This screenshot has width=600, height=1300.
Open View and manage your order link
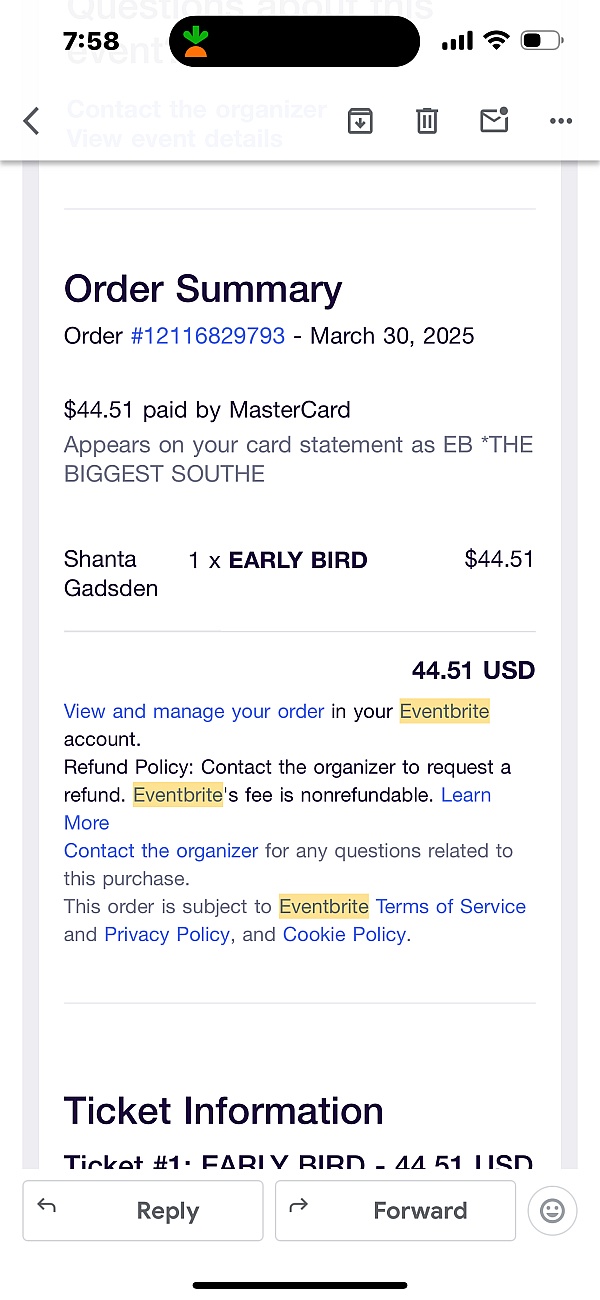(x=194, y=711)
